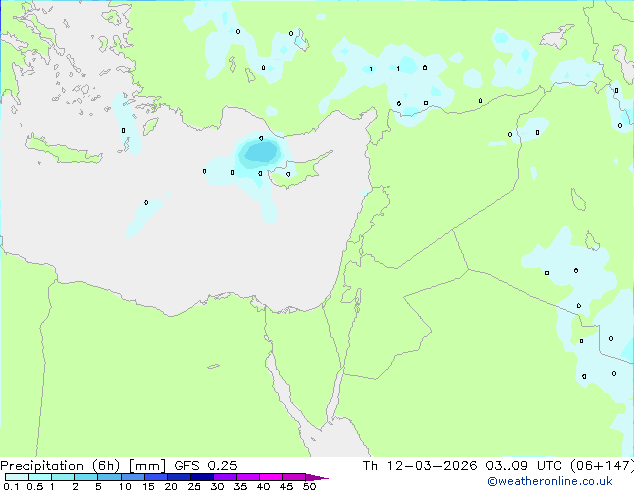Click the darkest blue rain core near Cyprus

coord(262,152)
